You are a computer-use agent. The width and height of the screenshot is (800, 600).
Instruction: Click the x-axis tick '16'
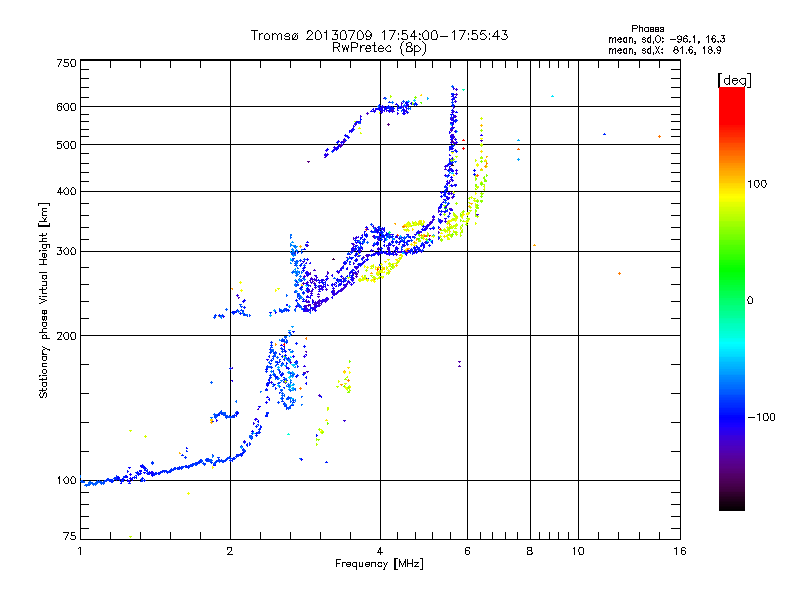[680, 551]
